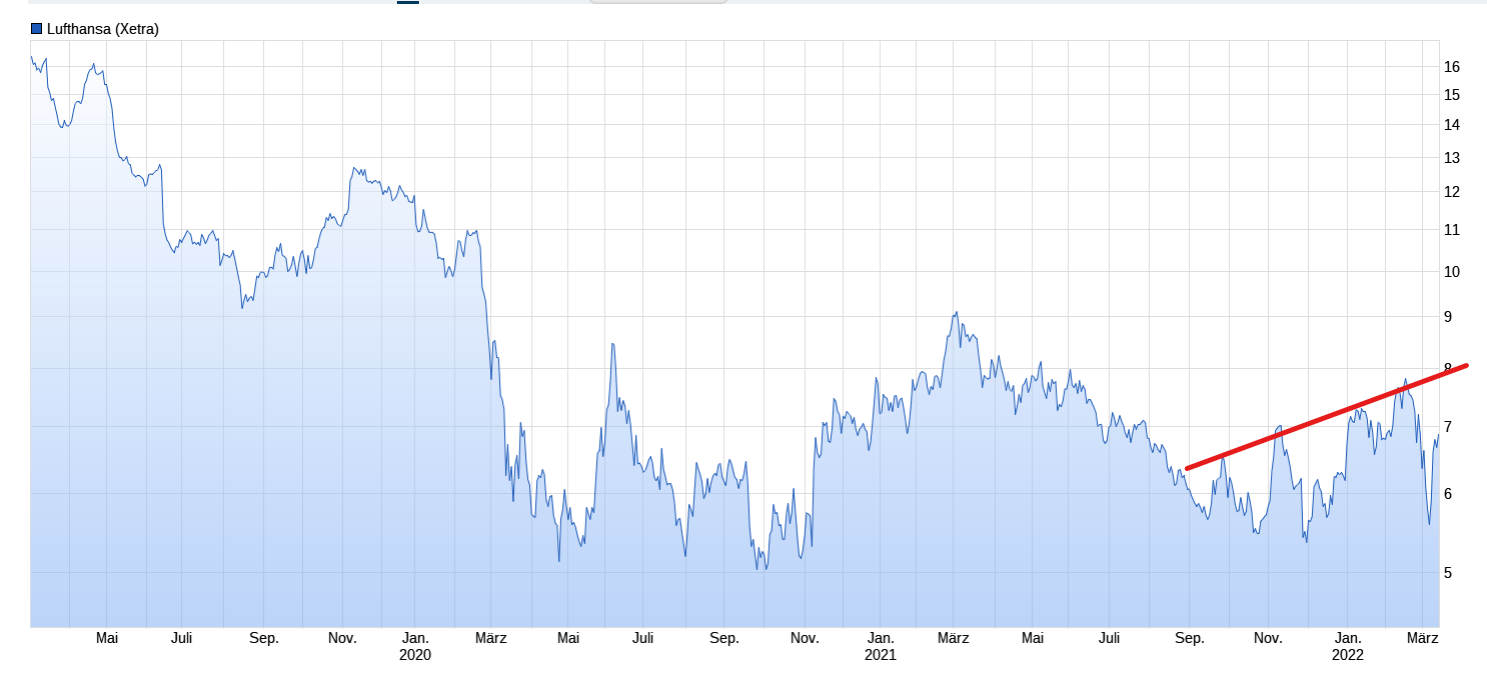Screen dimensions: 1487x677
Task: Click the '9' price axis label
Action: [x=1448, y=317]
